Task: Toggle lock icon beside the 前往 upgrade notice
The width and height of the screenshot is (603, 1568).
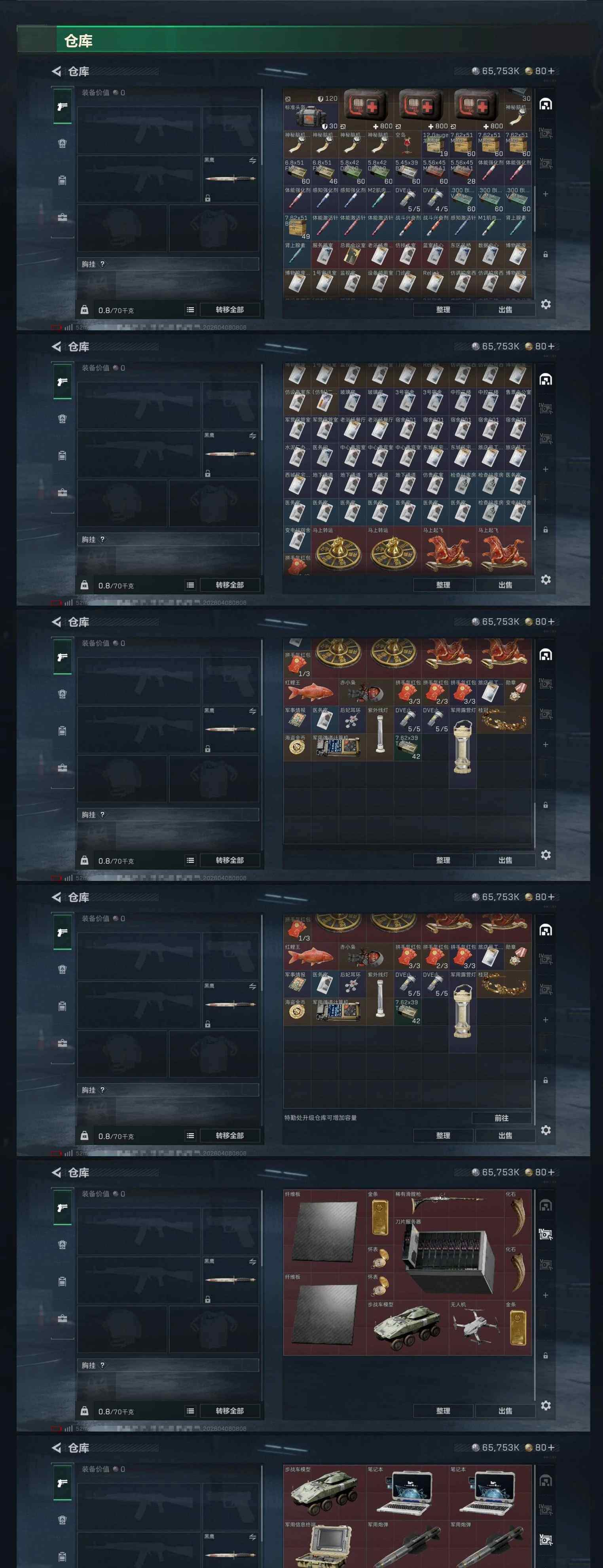Action: (545, 1080)
